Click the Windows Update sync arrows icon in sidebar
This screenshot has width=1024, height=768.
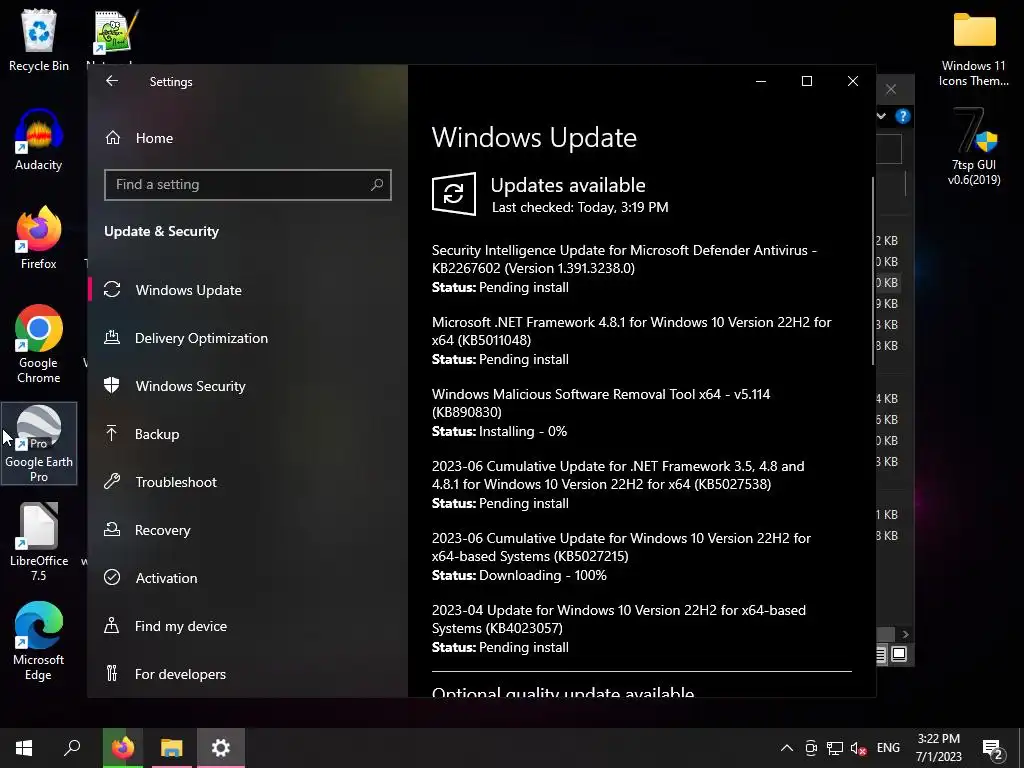[x=112, y=289]
